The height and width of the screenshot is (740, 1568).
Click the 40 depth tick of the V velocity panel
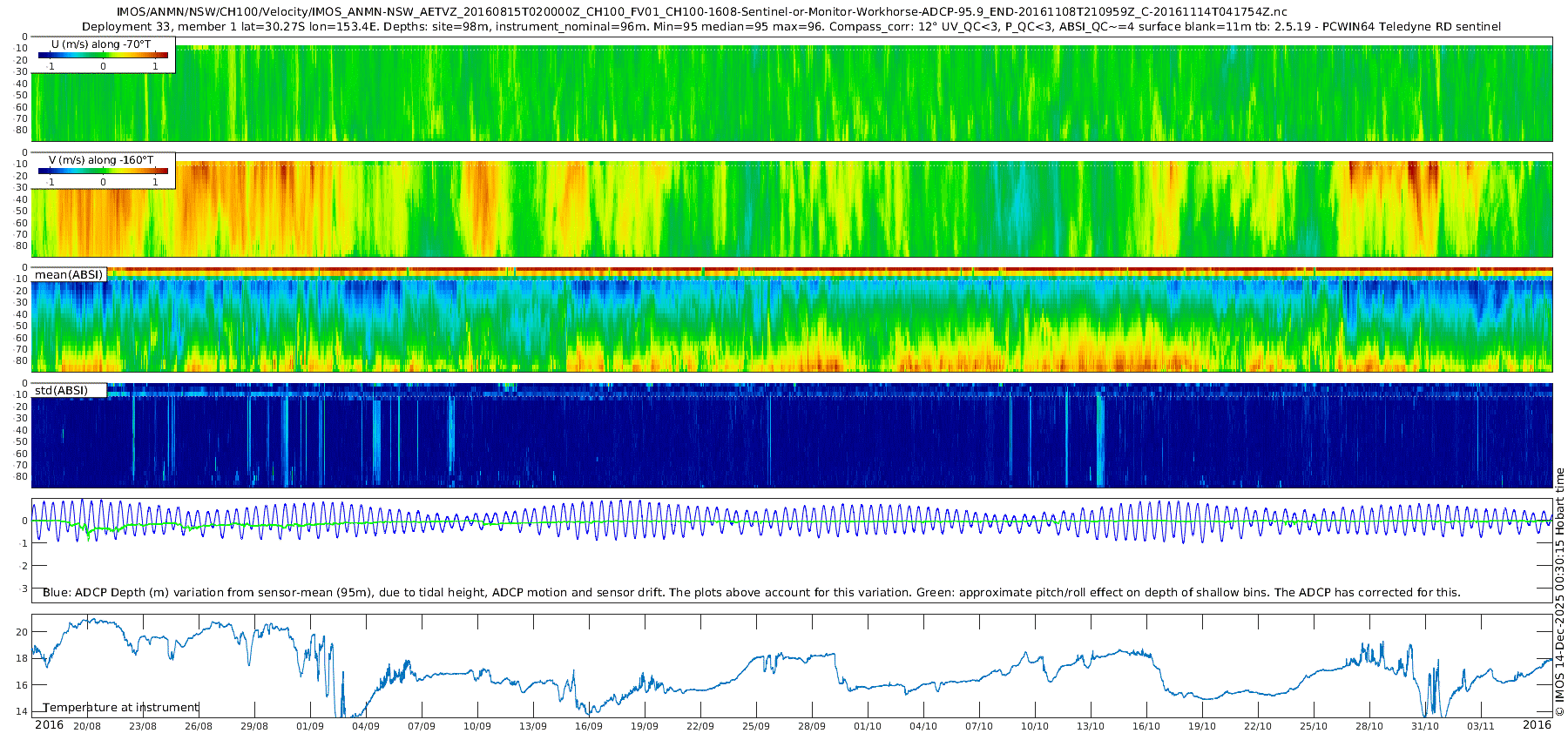(22, 199)
